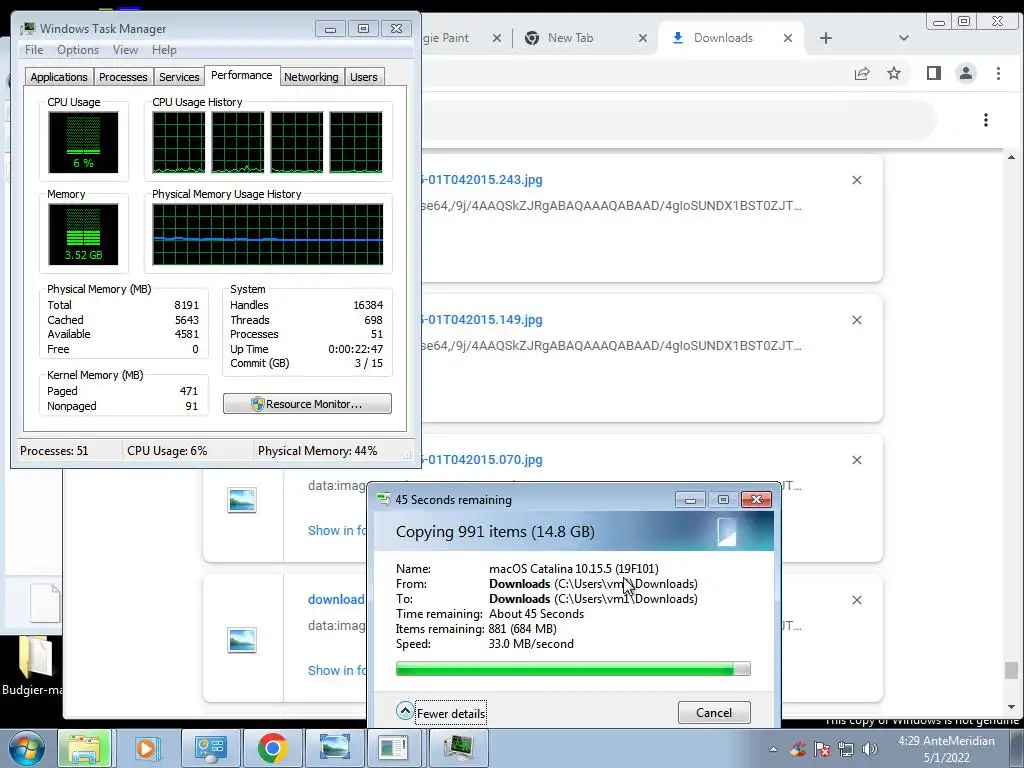Open the download link ending 01T042015.070.jpg

(x=483, y=459)
